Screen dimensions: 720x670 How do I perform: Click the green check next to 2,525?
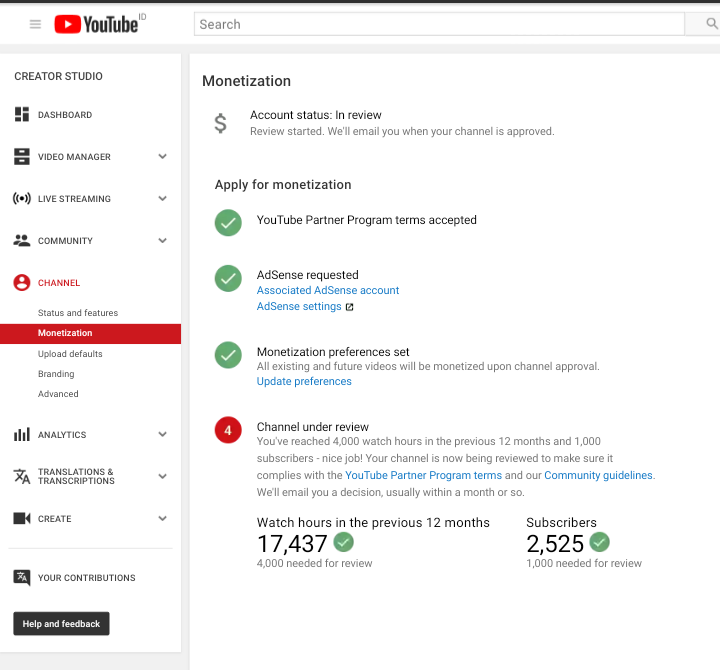click(x=599, y=542)
